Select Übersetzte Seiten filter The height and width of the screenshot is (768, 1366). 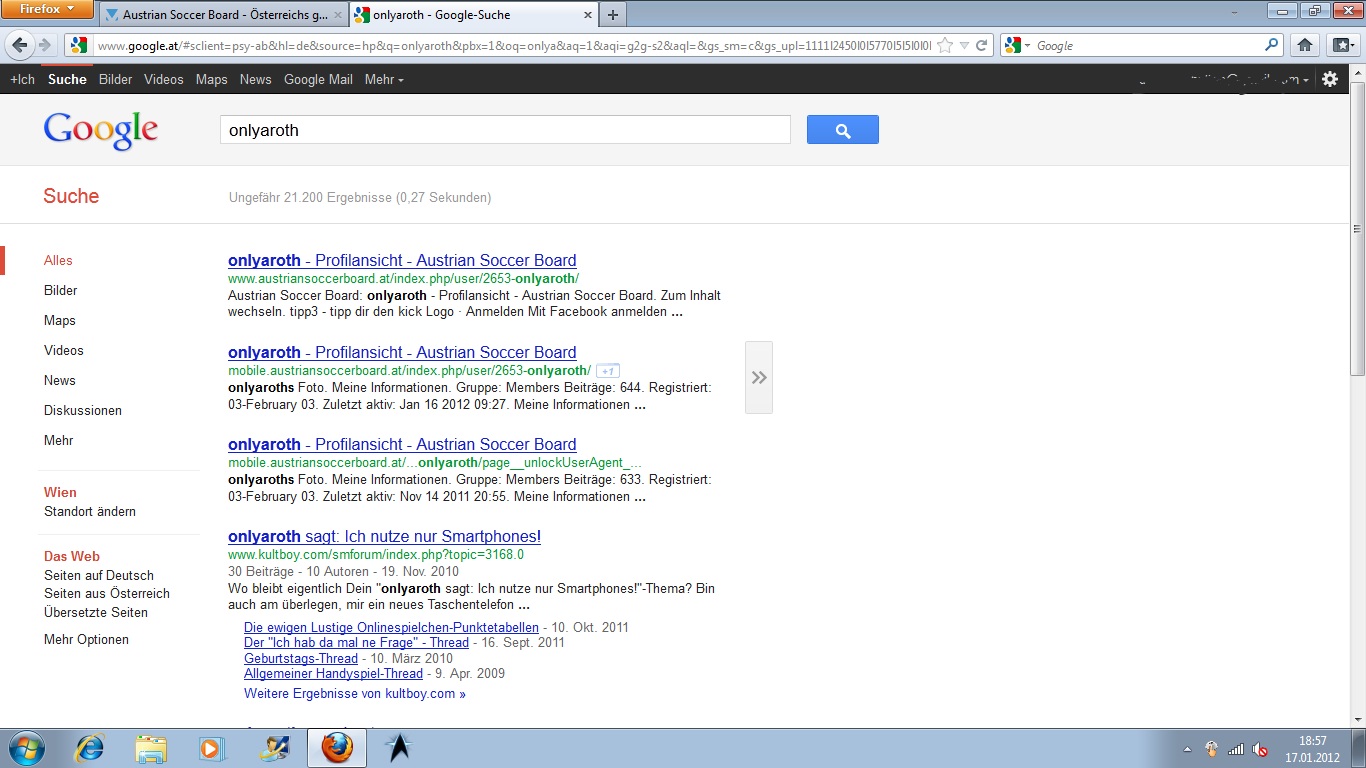point(96,612)
